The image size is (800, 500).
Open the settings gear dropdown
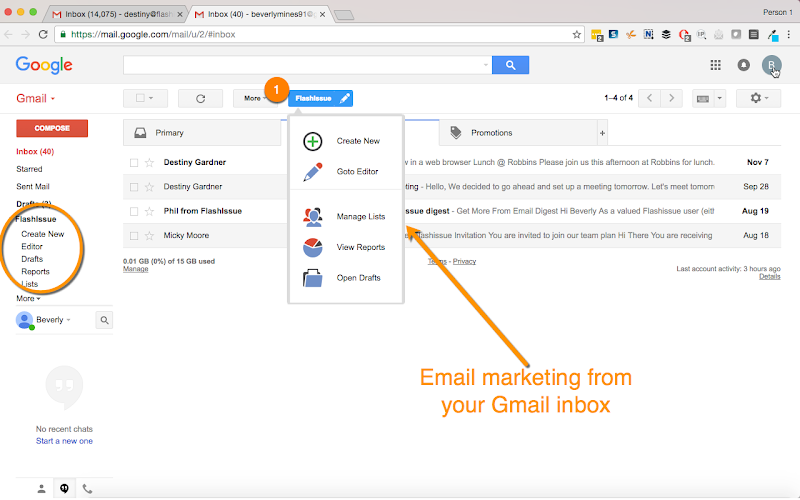click(758, 98)
